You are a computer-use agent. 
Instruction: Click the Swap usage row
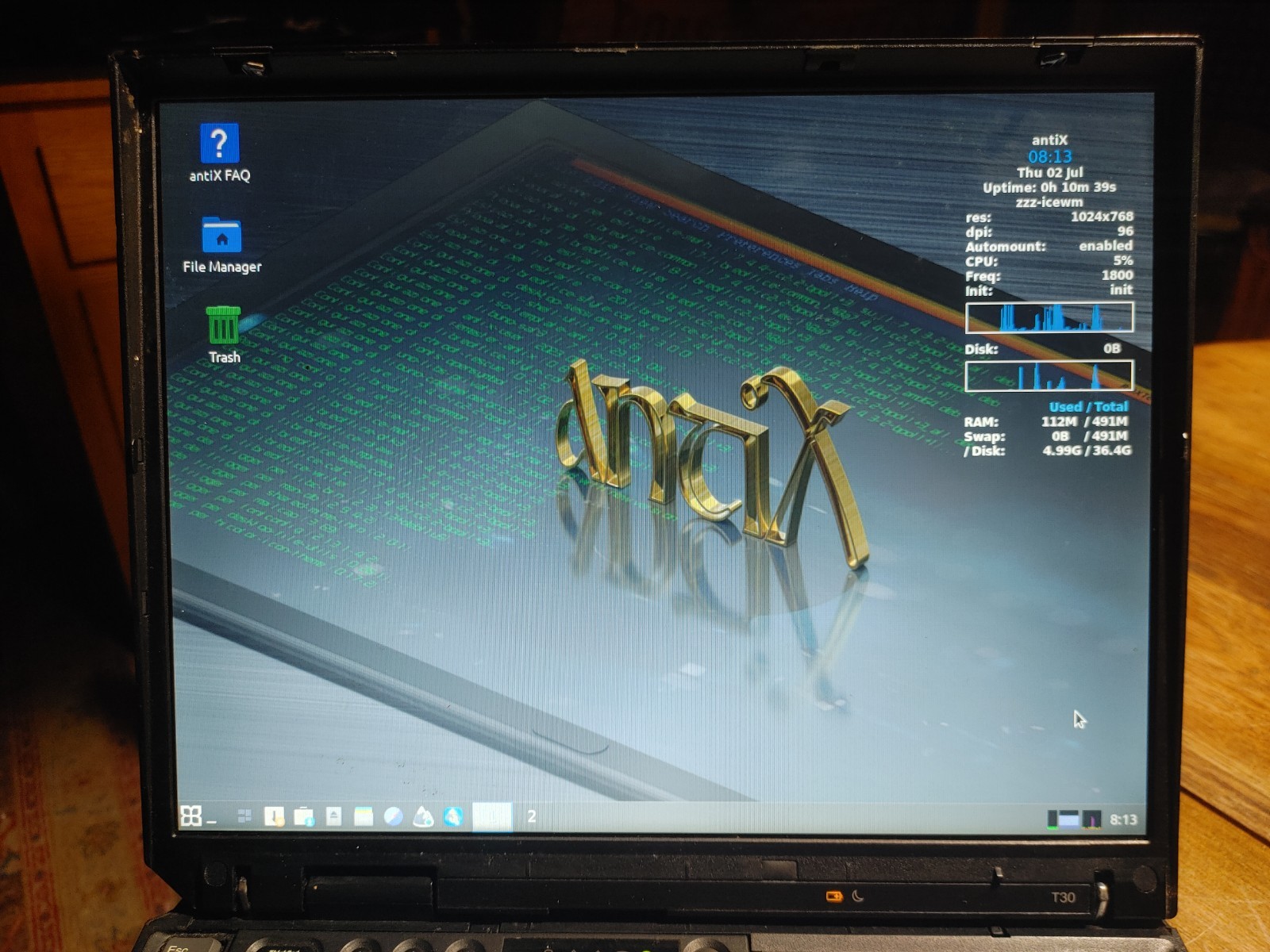point(1046,436)
